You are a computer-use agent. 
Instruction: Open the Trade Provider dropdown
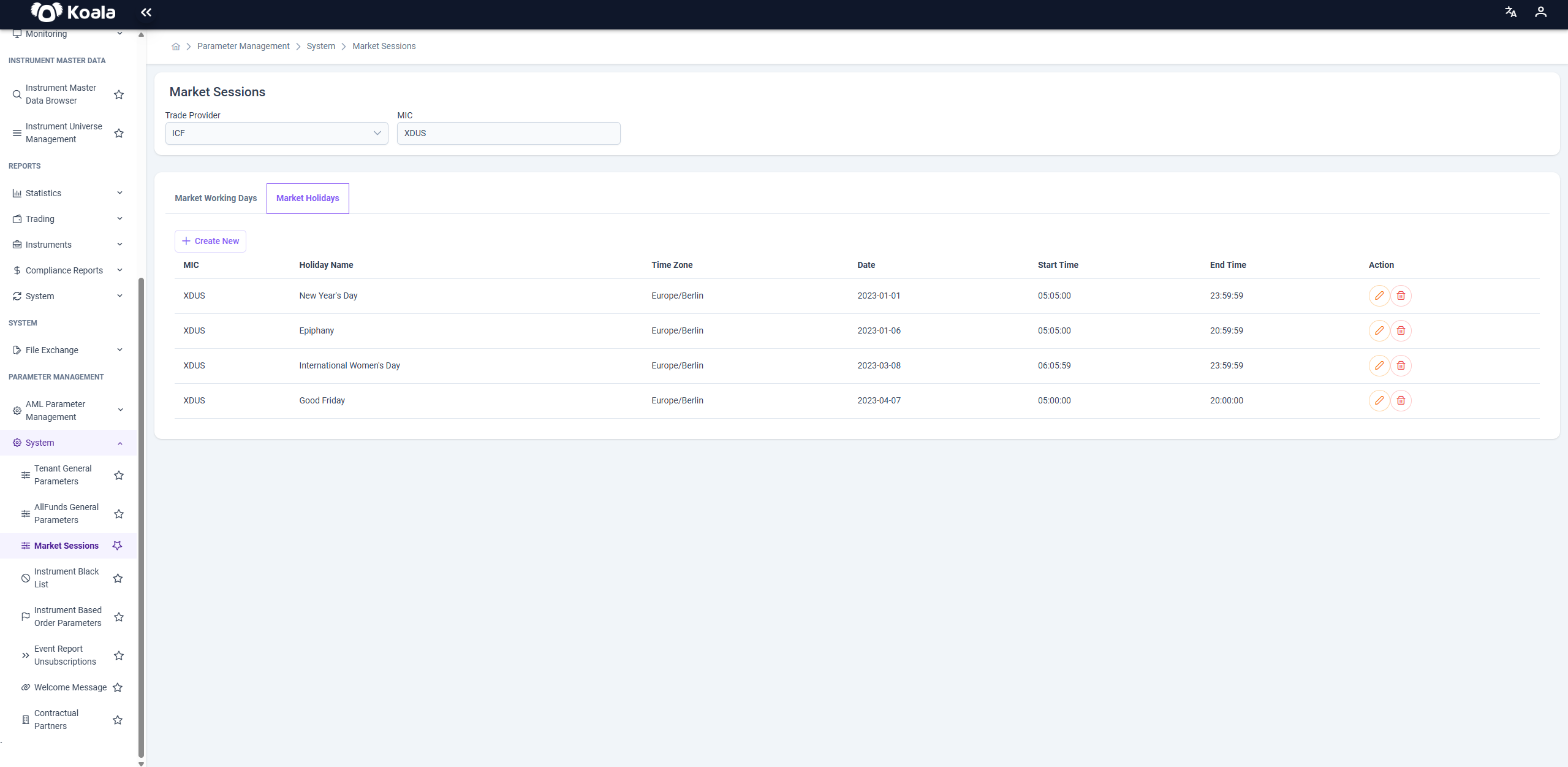click(276, 133)
